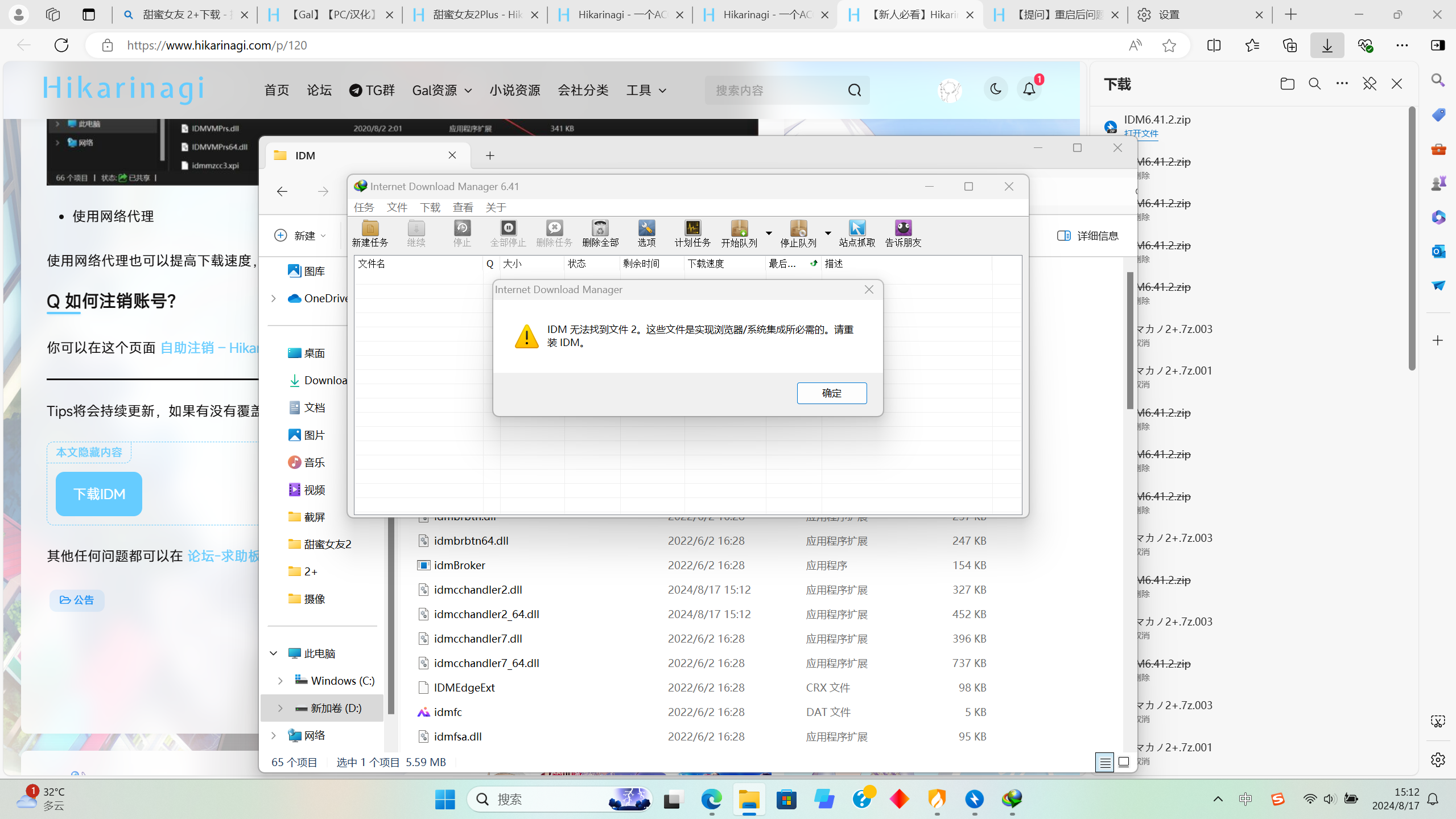Click the IDM 停止队列 icon
The width and height of the screenshot is (1456, 819).
pyautogui.click(x=798, y=233)
